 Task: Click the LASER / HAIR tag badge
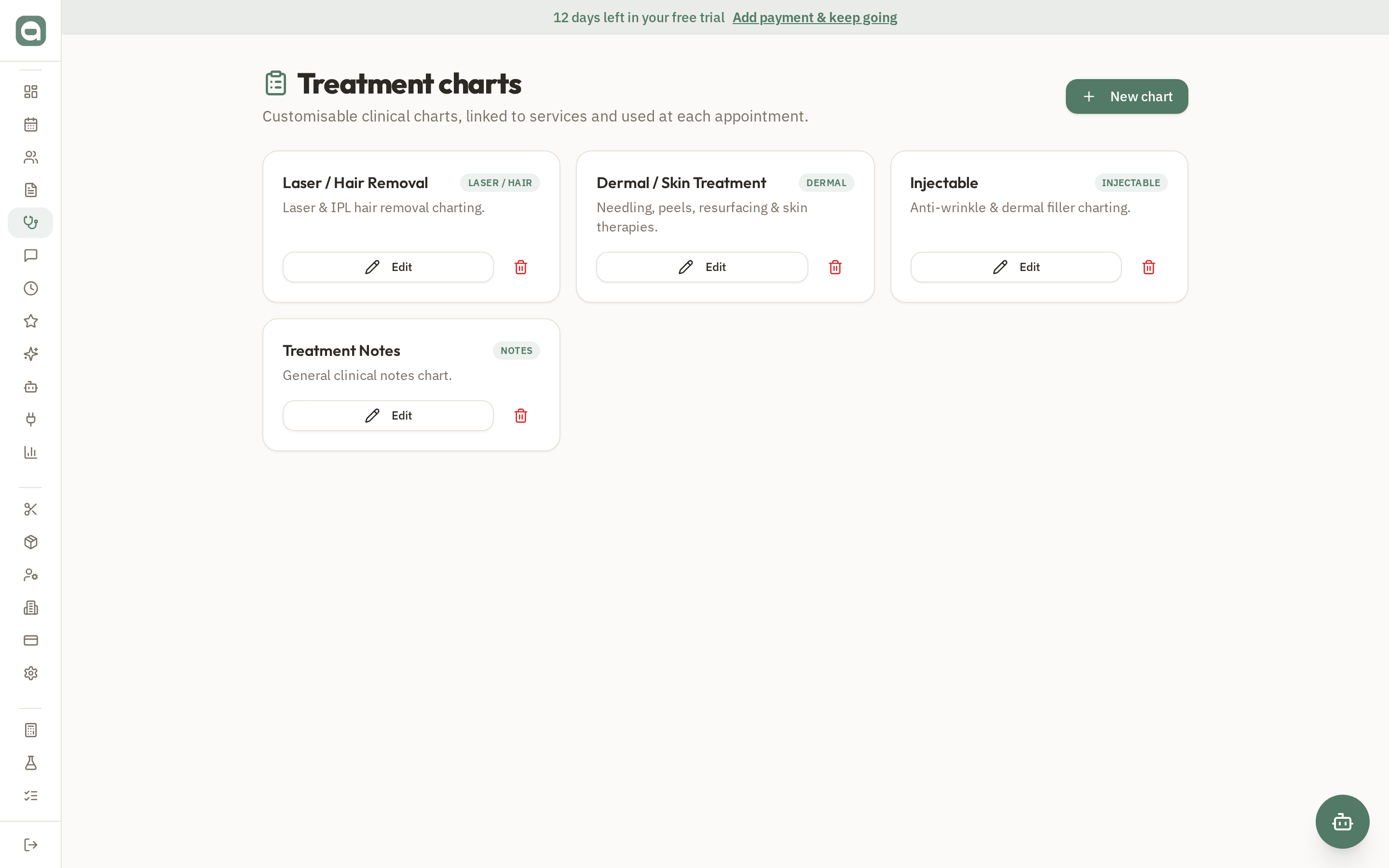click(x=500, y=183)
